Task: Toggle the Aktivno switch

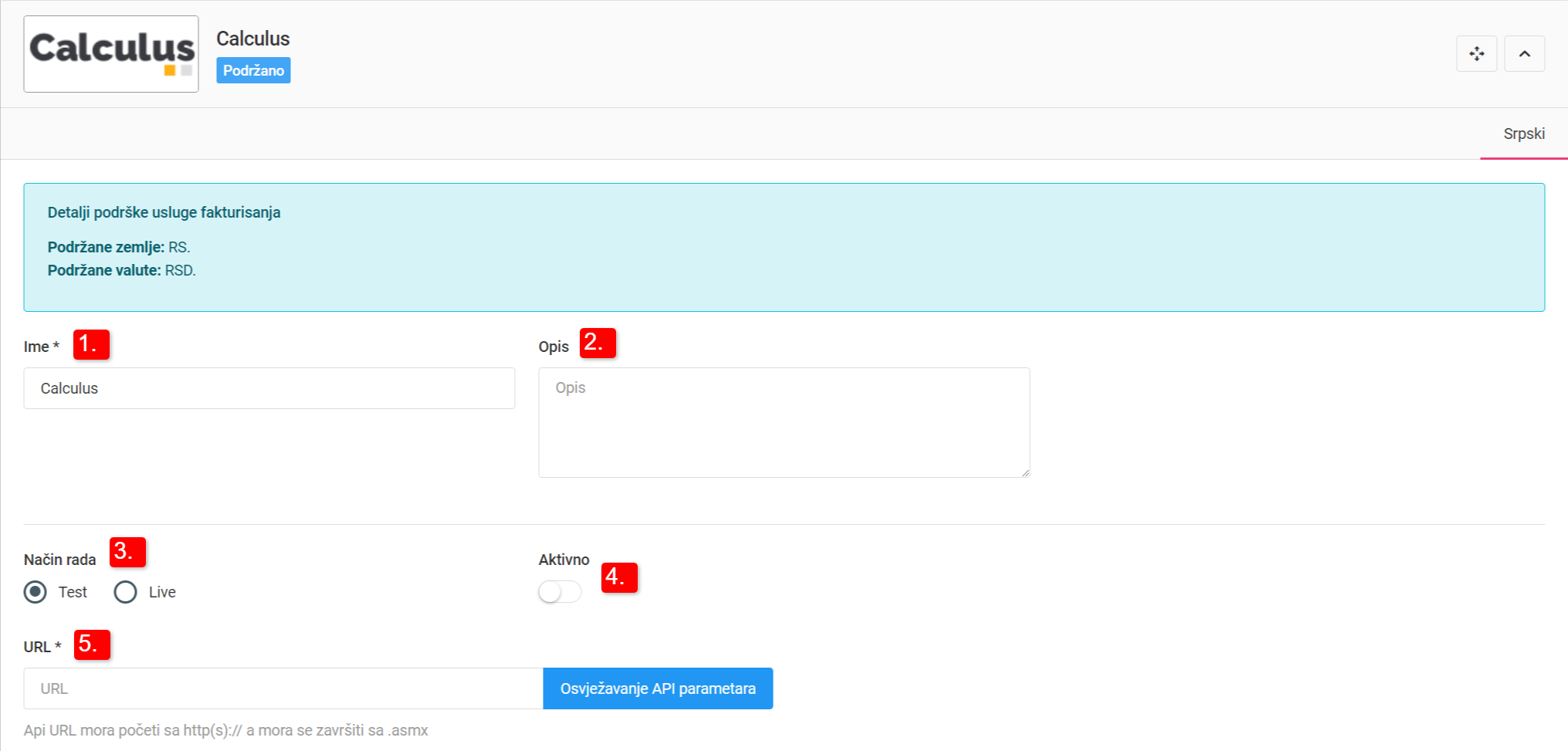Action: (x=560, y=592)
